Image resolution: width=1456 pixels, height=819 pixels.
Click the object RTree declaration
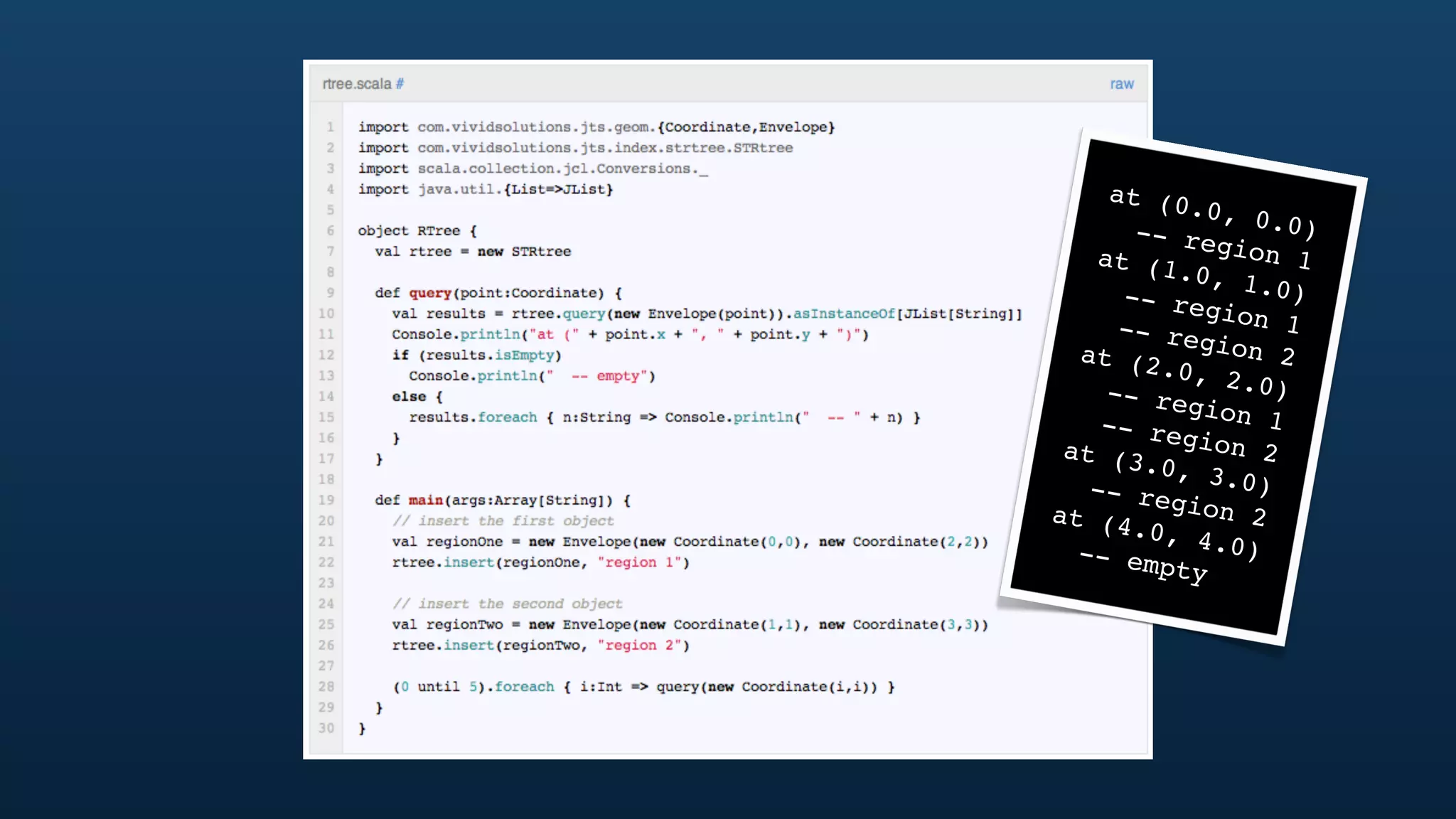(417, 231)
